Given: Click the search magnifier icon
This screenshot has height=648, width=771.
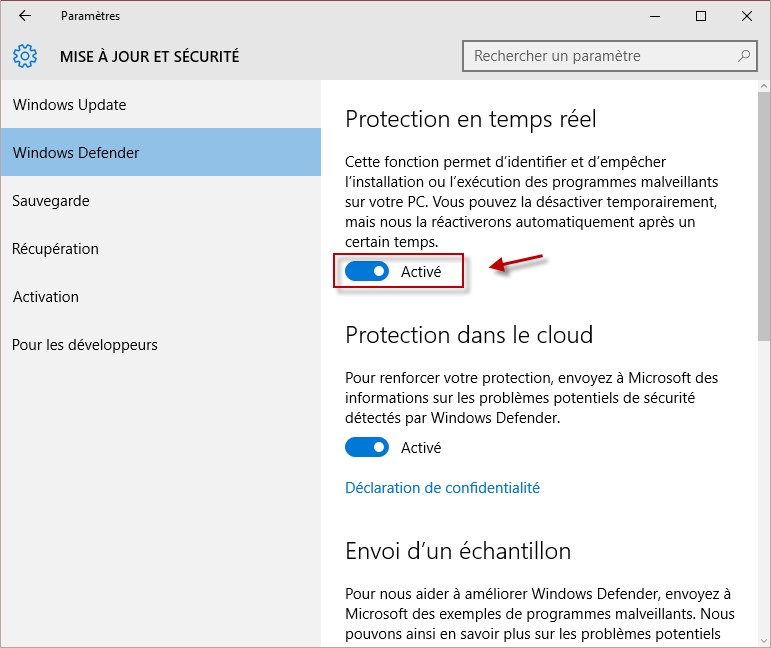Looking at the screenshot, I should click(744, 56).
